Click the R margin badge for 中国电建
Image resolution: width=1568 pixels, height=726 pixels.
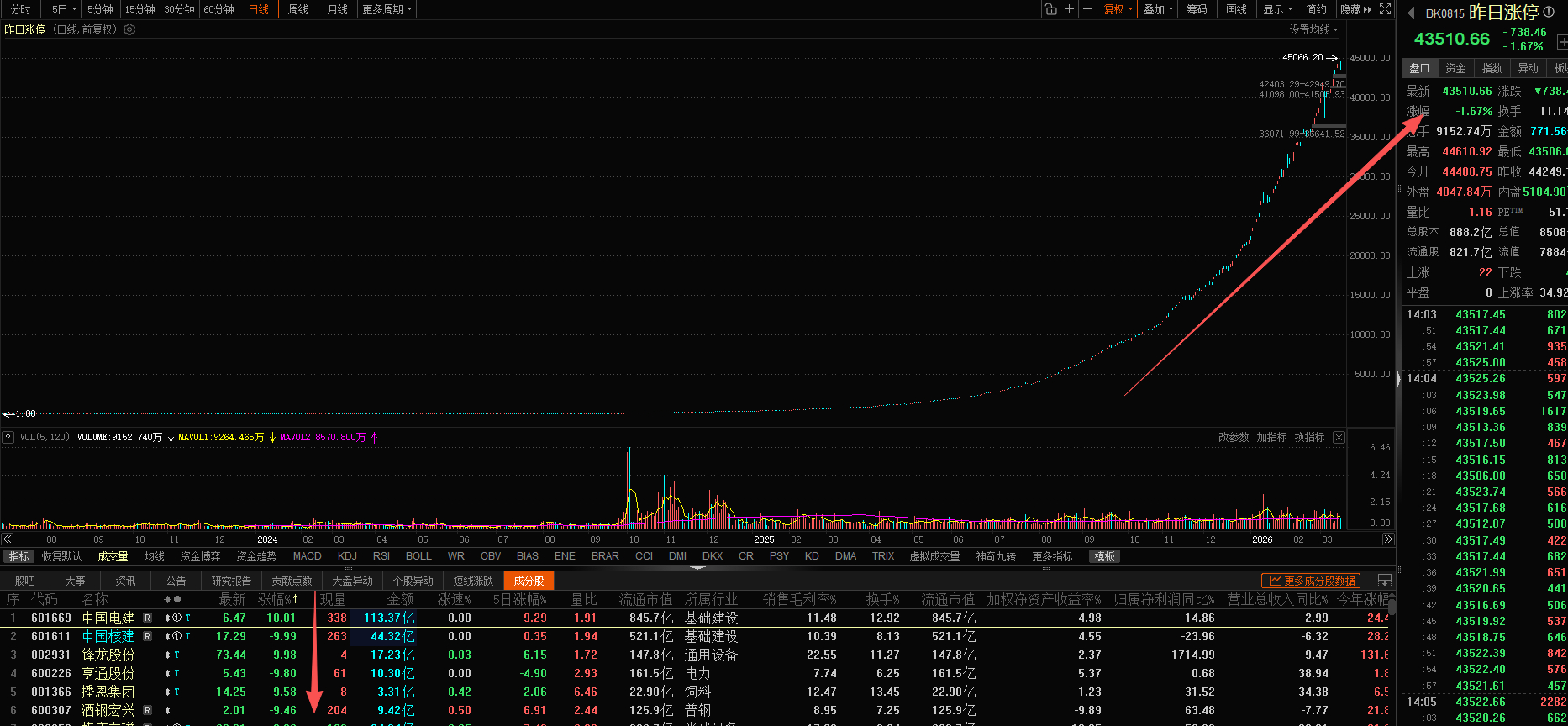click(x=148, y=618)
